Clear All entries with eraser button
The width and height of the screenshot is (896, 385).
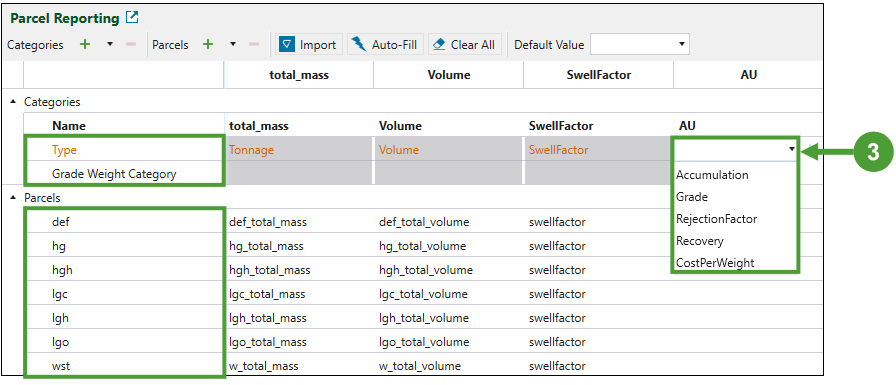[465, 45]
